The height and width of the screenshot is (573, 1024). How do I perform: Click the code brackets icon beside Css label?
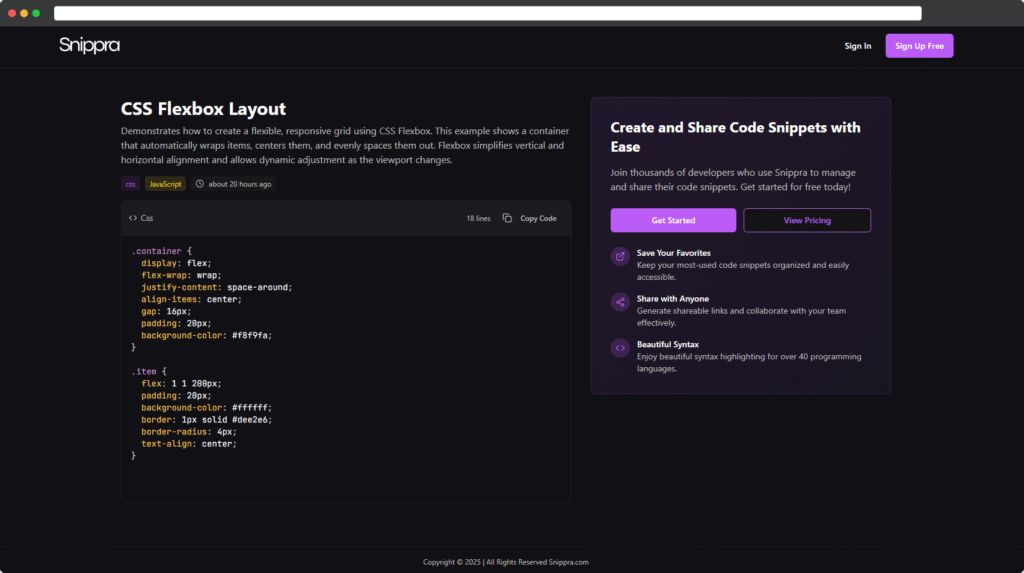click(x=133, y=218)
